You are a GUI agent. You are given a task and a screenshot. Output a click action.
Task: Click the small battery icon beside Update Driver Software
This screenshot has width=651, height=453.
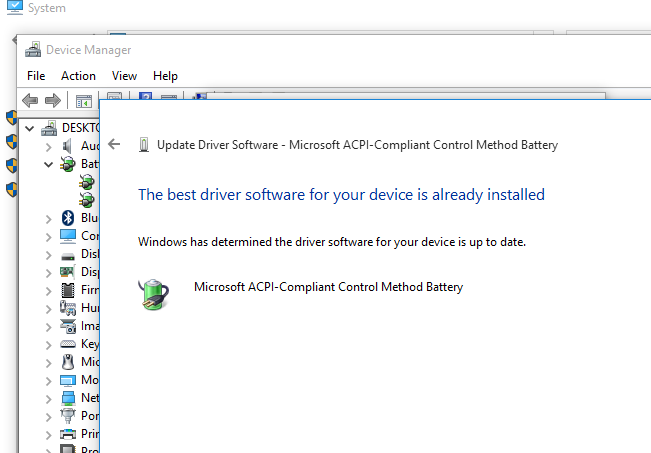click(x=144, y=144)
